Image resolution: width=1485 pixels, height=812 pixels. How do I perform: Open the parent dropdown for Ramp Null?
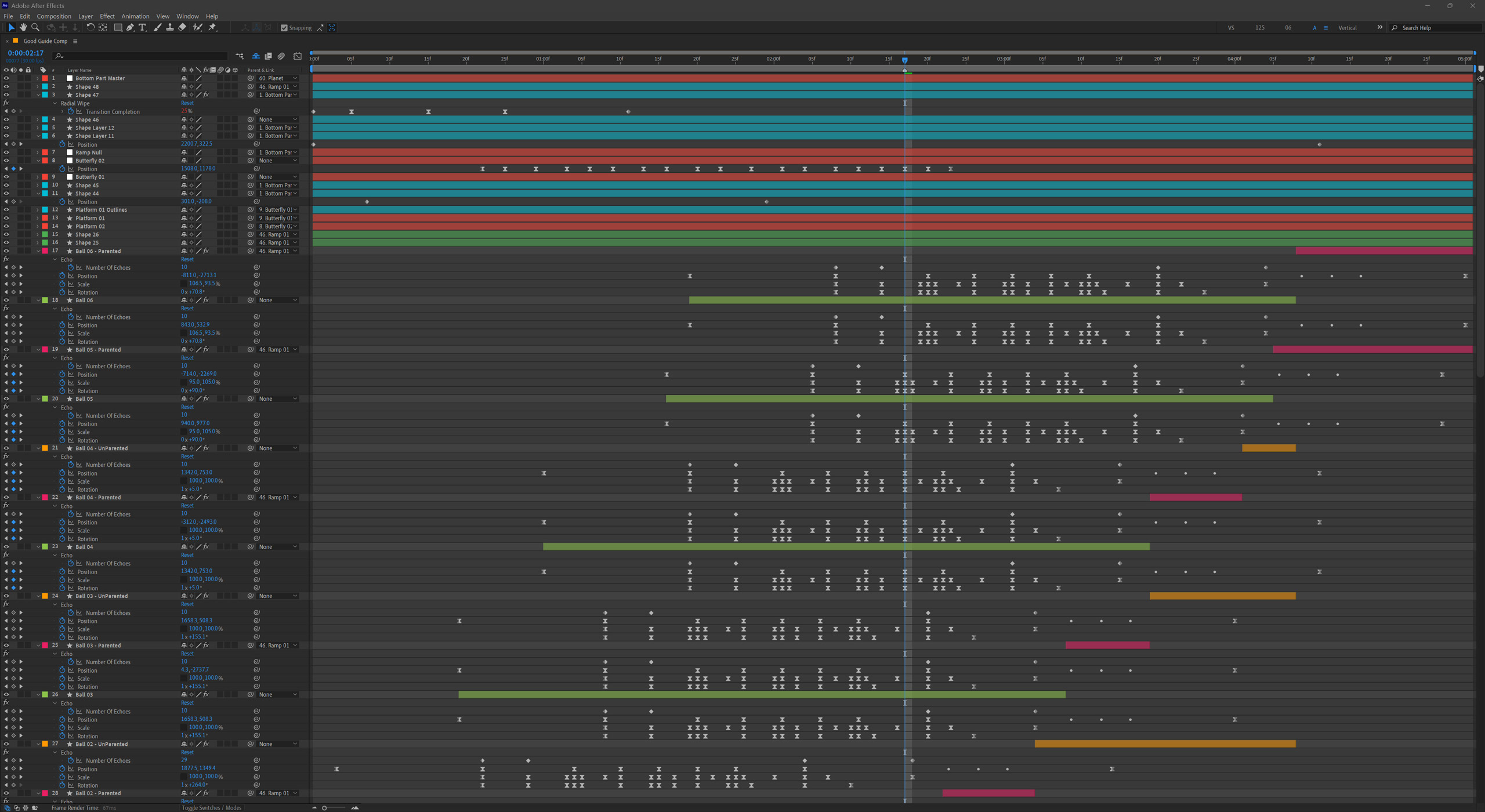(x=278, y=153)
